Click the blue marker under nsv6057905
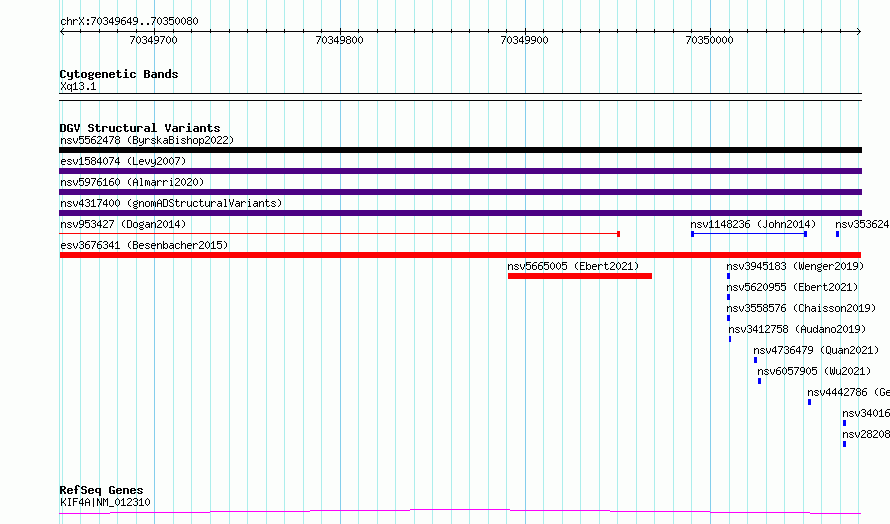 759,381
